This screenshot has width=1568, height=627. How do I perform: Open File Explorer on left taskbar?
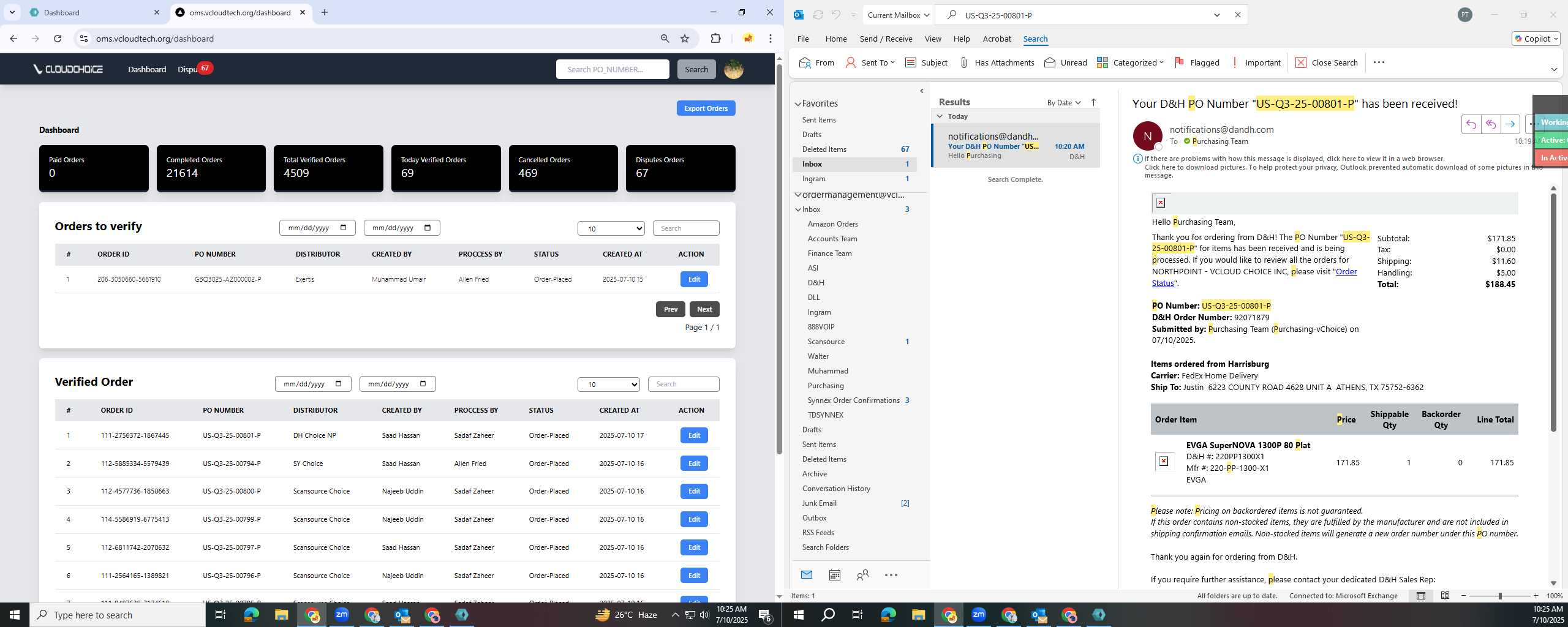(281, 615)
